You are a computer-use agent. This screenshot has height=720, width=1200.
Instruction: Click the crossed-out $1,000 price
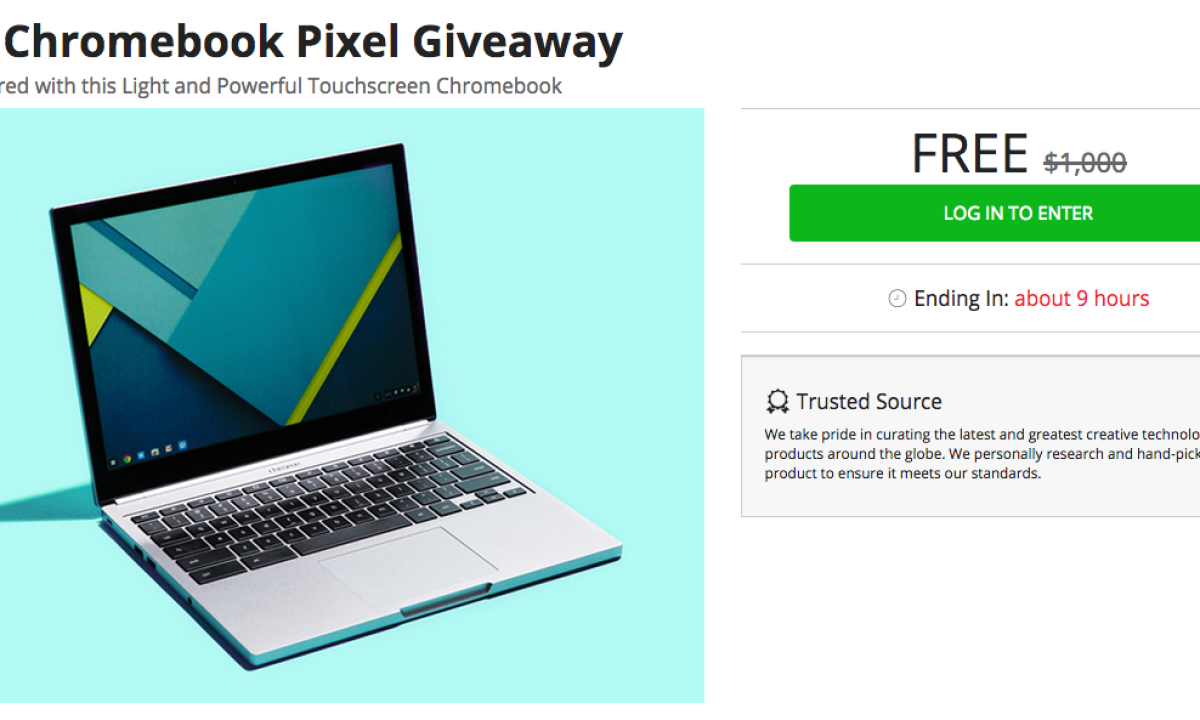tap(1085, 162)
